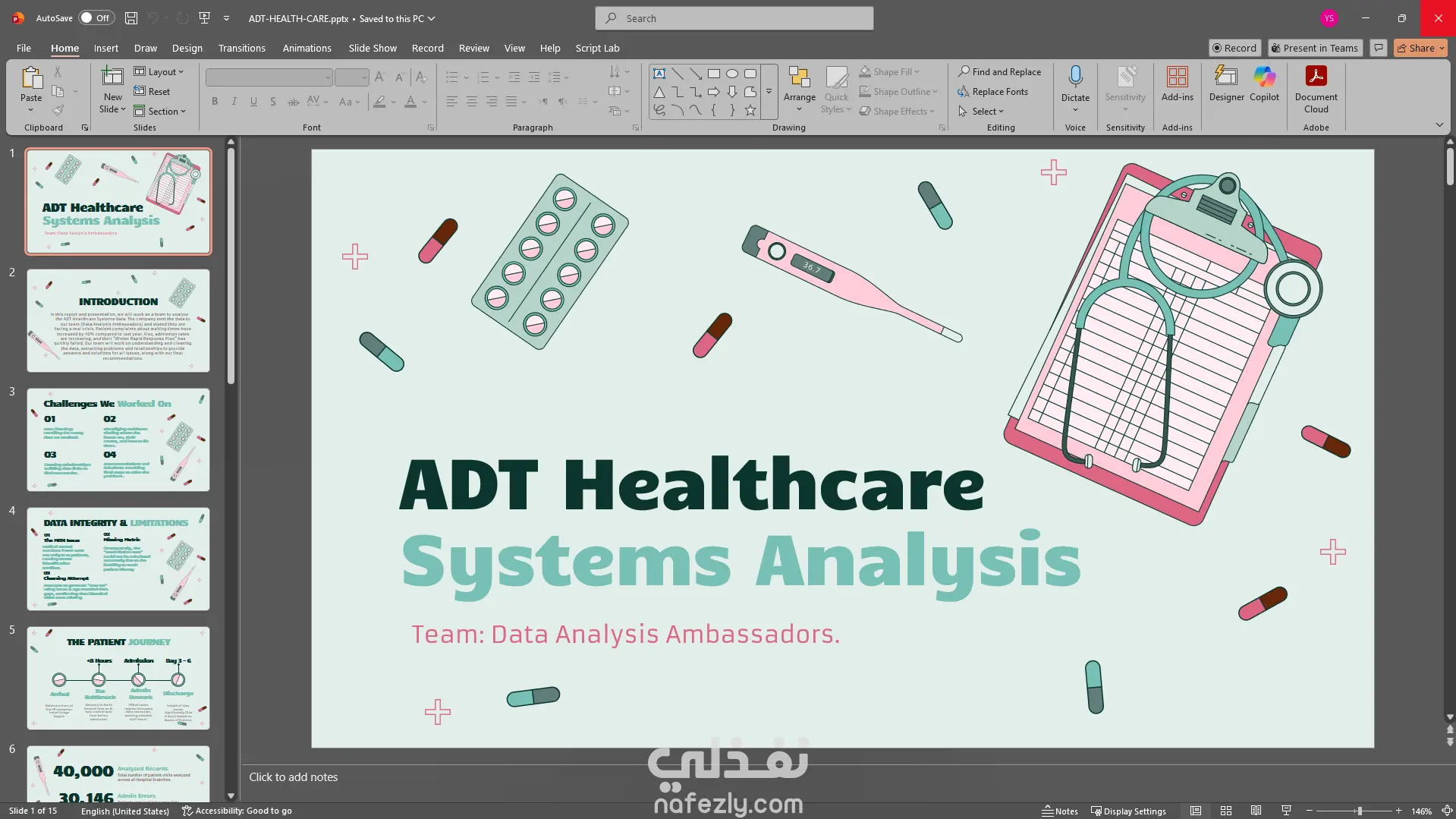This screenshot has width=1456, height=819.
Task: Expand the Section dropdown
Action: click(x=160, y=111)
